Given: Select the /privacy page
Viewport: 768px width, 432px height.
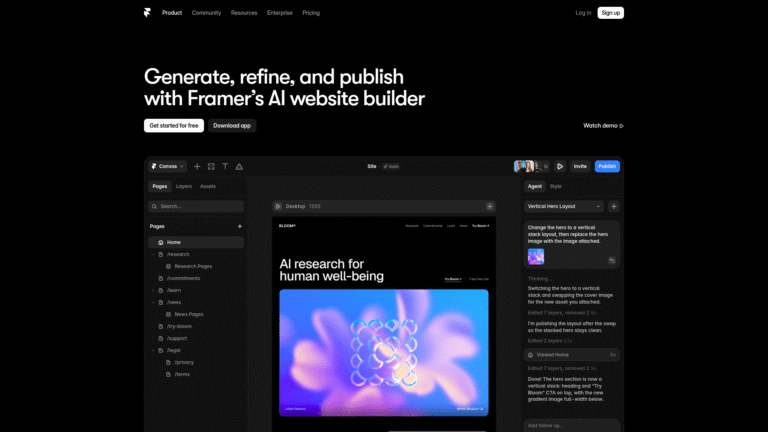Looking at the screenshot, I should coord(184,362).
